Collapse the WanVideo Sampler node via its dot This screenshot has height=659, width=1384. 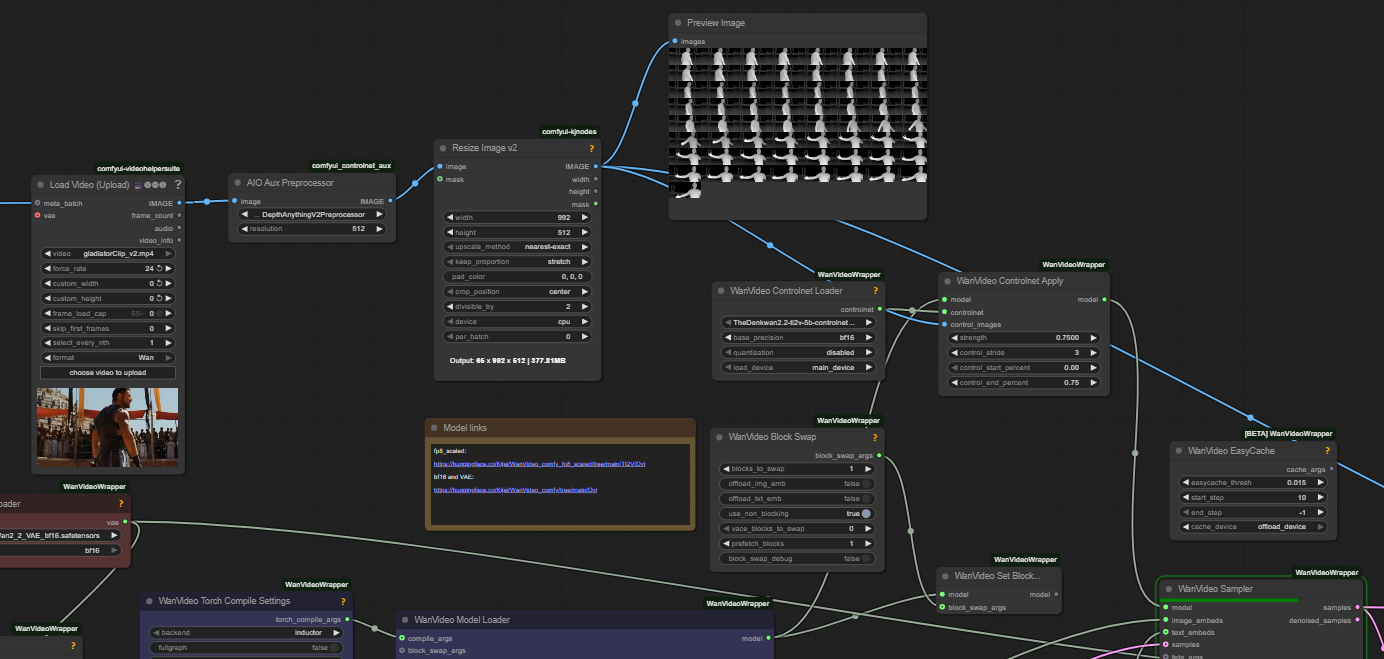tap(1168, 589)
